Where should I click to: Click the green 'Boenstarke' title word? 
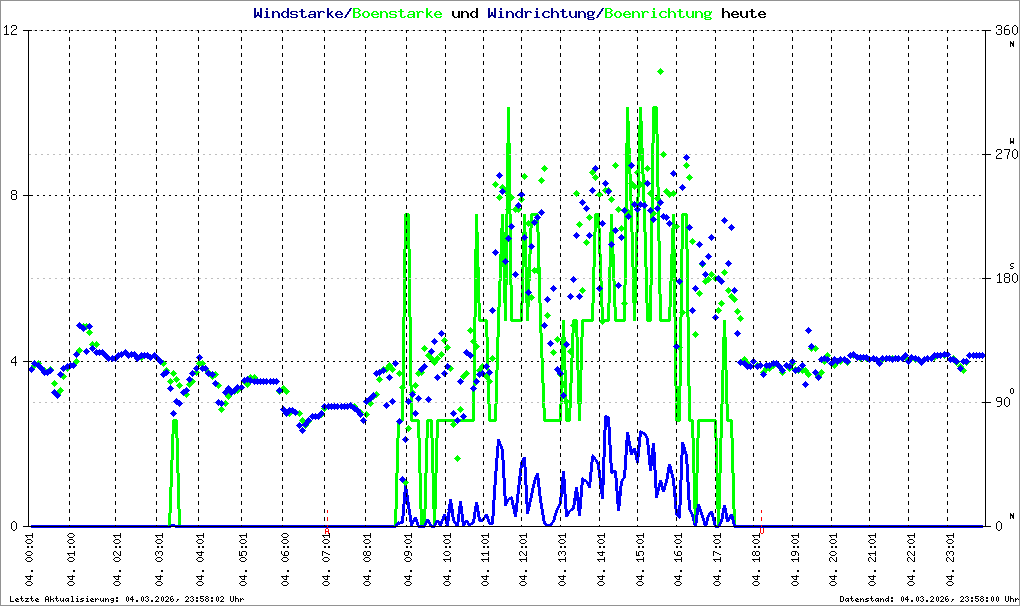[397, 13]
